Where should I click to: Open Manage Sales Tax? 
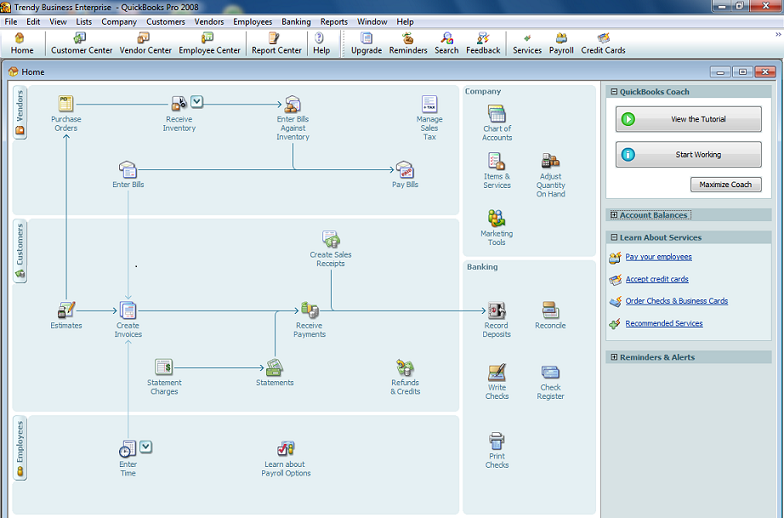[x=429, y=104]
